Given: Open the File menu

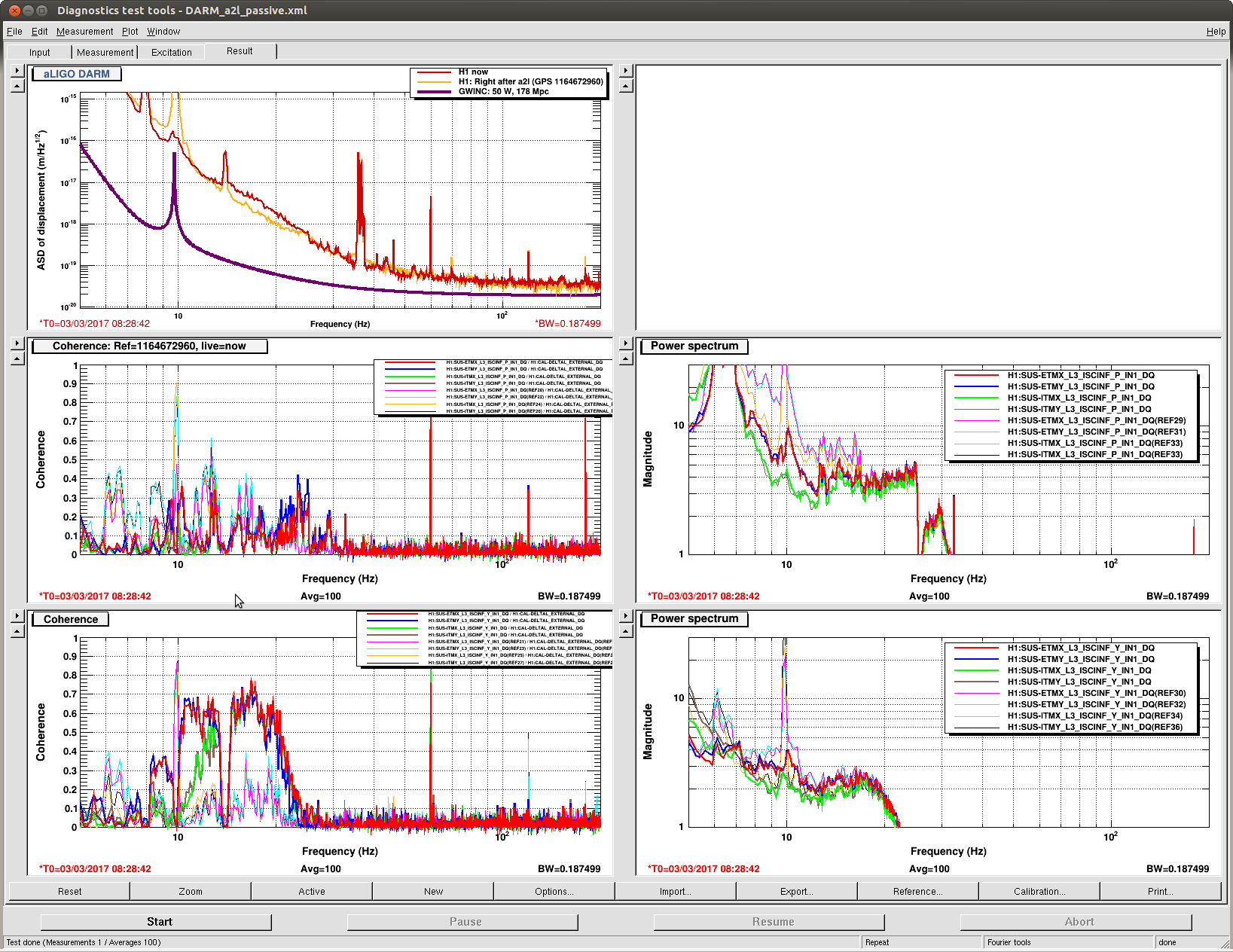Looking at the screenshot, I should [14, 32].
